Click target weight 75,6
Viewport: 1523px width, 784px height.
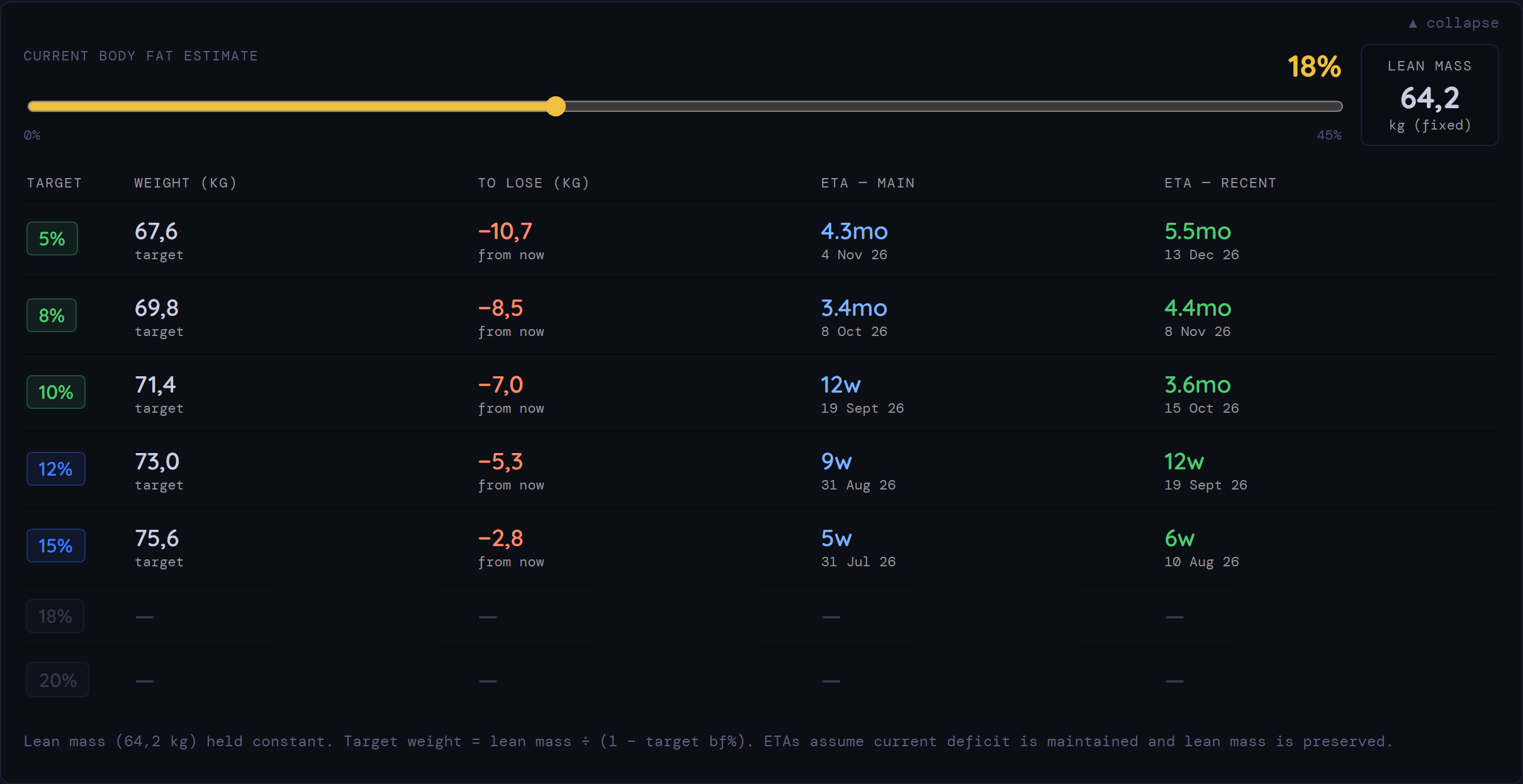click(x=157, y=539)
